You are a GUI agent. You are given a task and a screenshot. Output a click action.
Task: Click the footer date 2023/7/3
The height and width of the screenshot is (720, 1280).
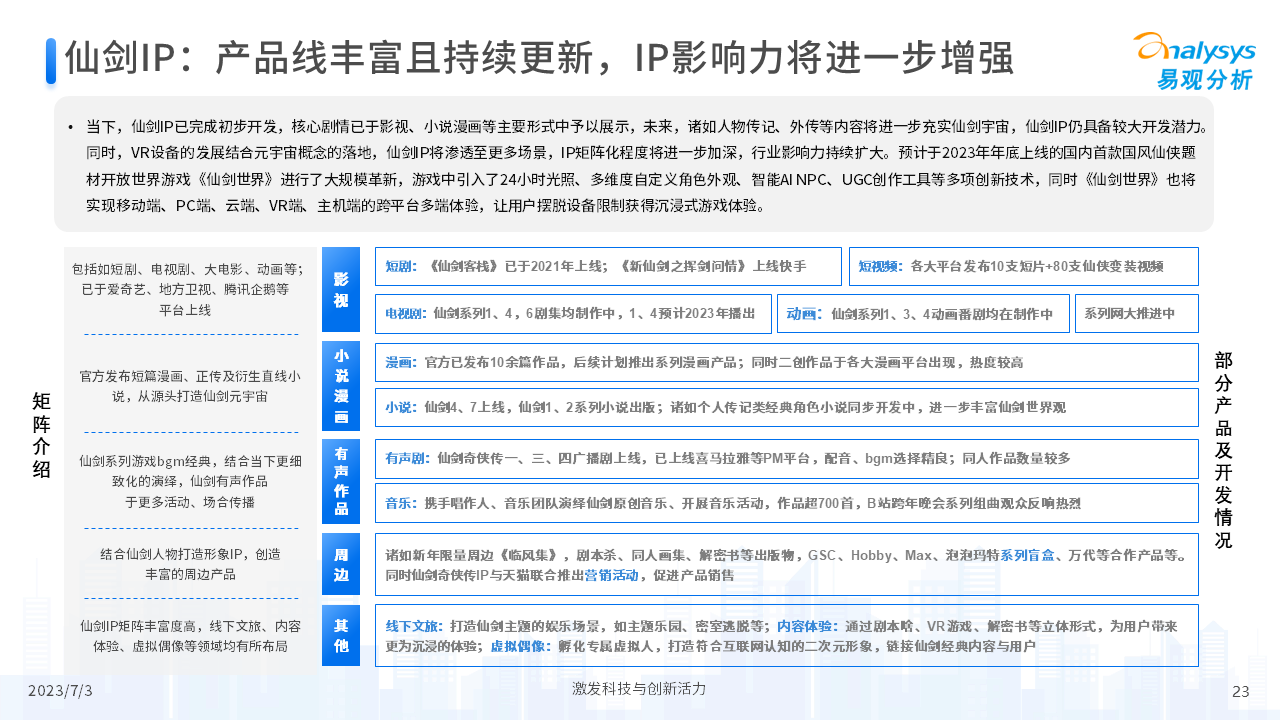pyautogui.click(x=60, y=691)
